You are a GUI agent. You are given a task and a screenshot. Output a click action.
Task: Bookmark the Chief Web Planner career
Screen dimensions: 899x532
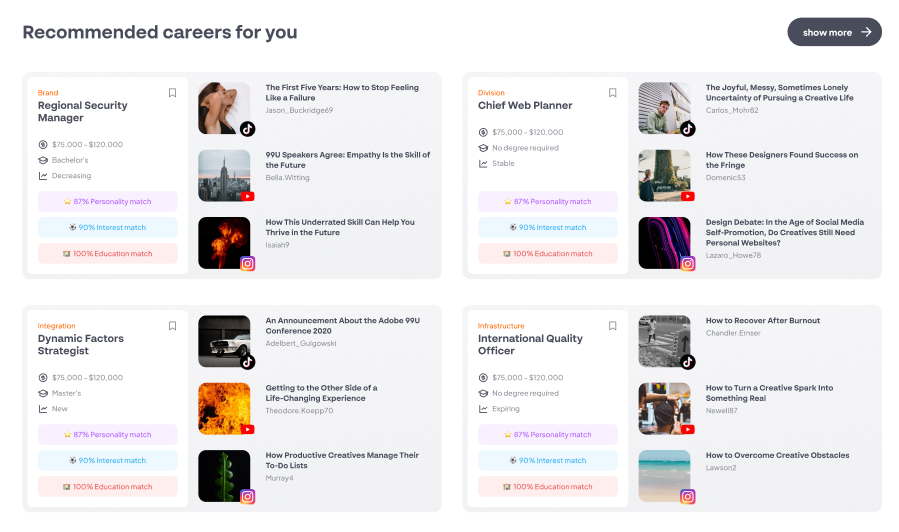click(x=612, y=93)
